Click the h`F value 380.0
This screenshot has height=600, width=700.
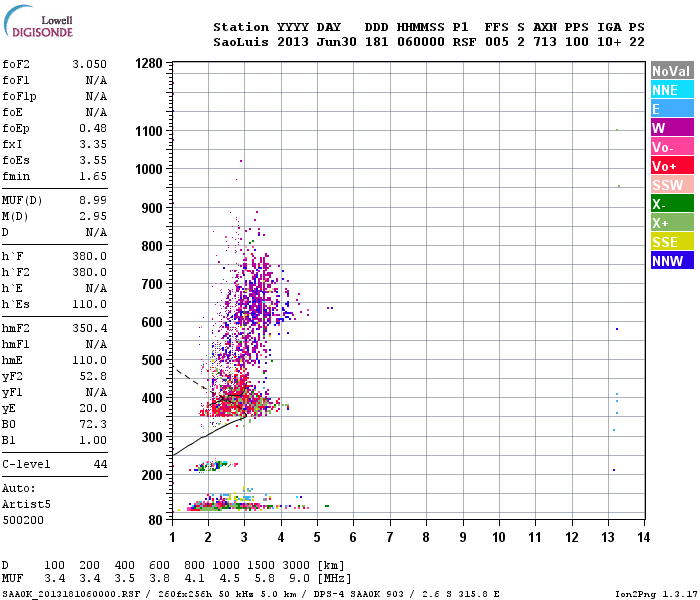click(x=89, y=256)
